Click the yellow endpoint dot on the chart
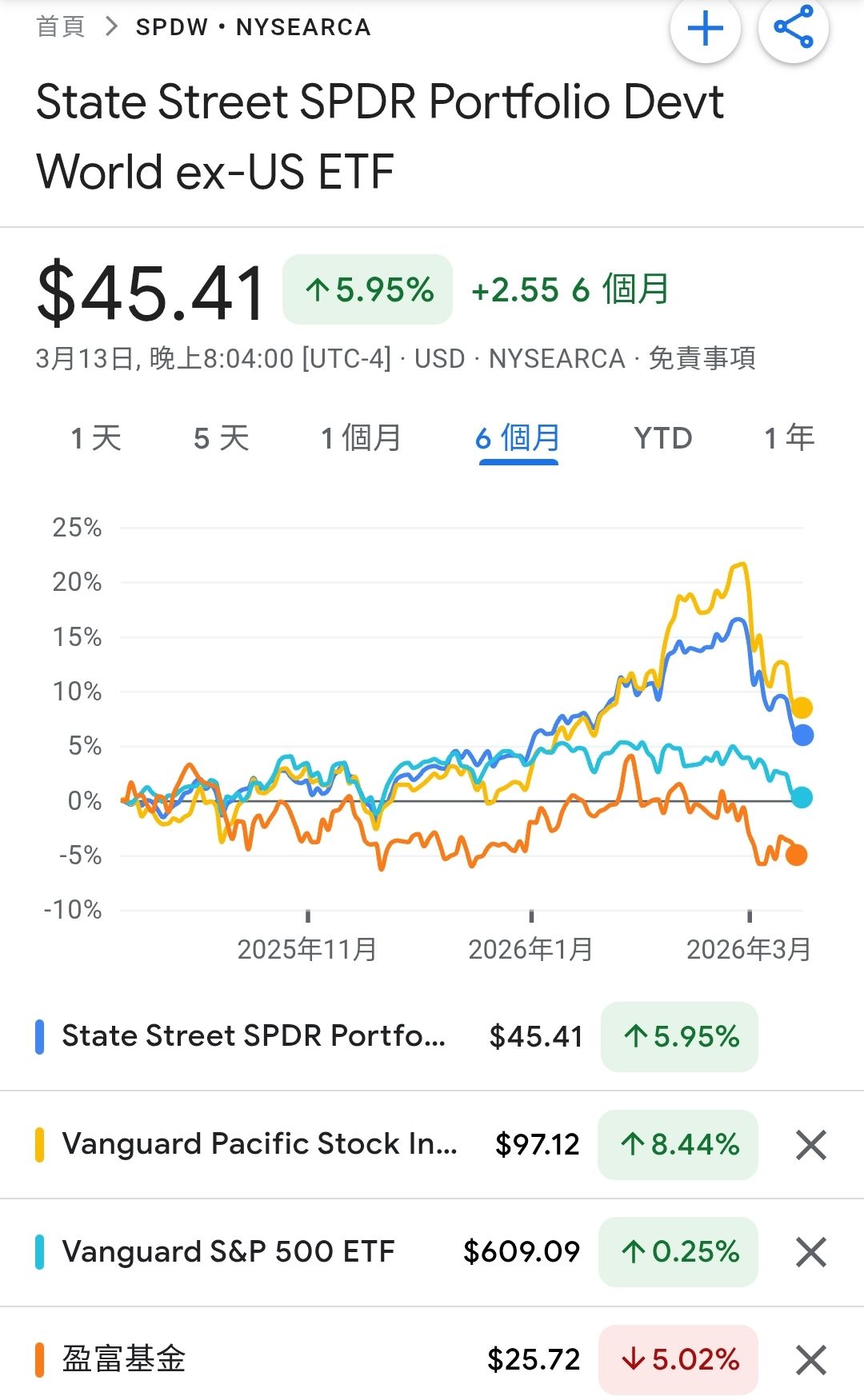 click(x=802, y=708)
